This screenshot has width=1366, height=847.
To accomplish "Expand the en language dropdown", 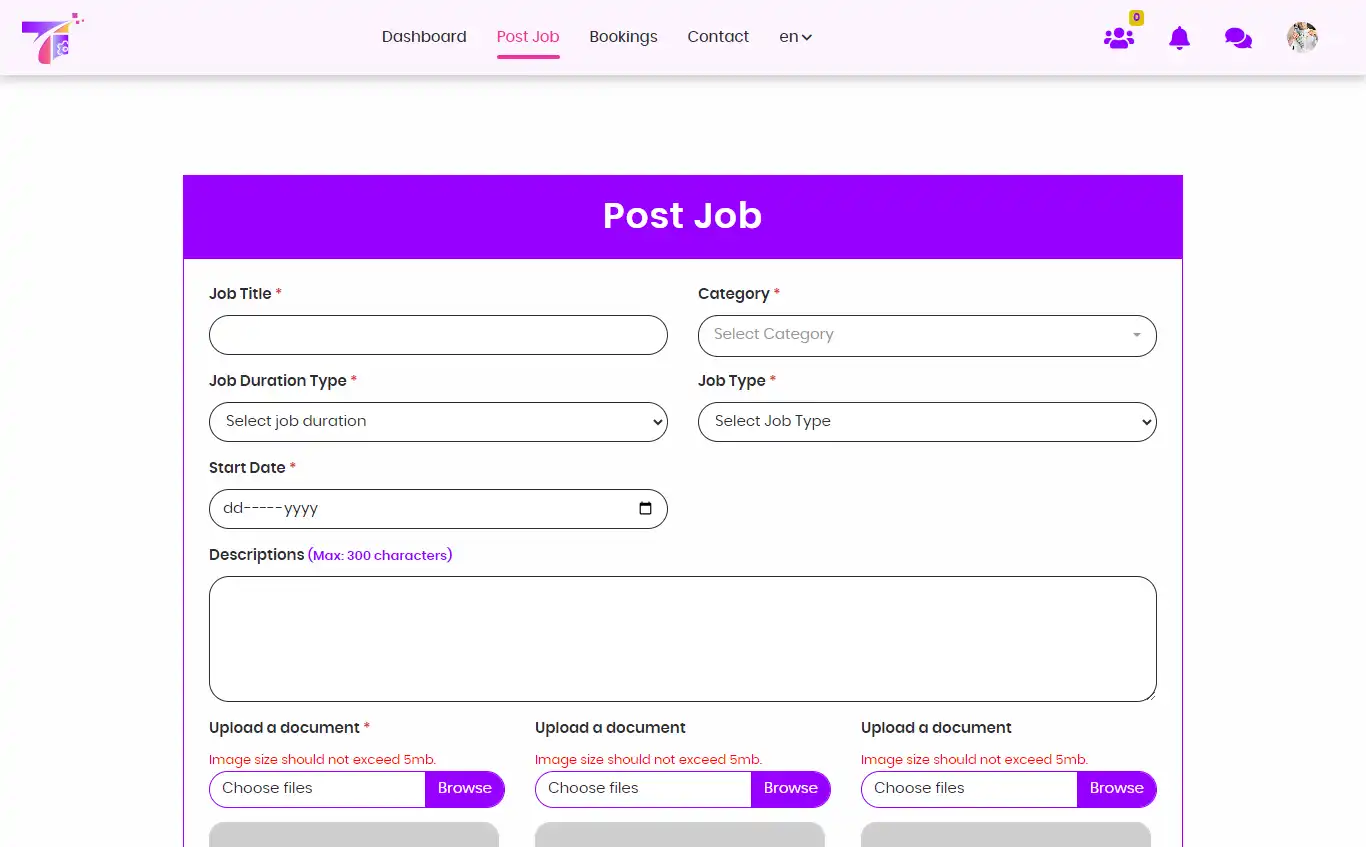I will pos(794,37).
